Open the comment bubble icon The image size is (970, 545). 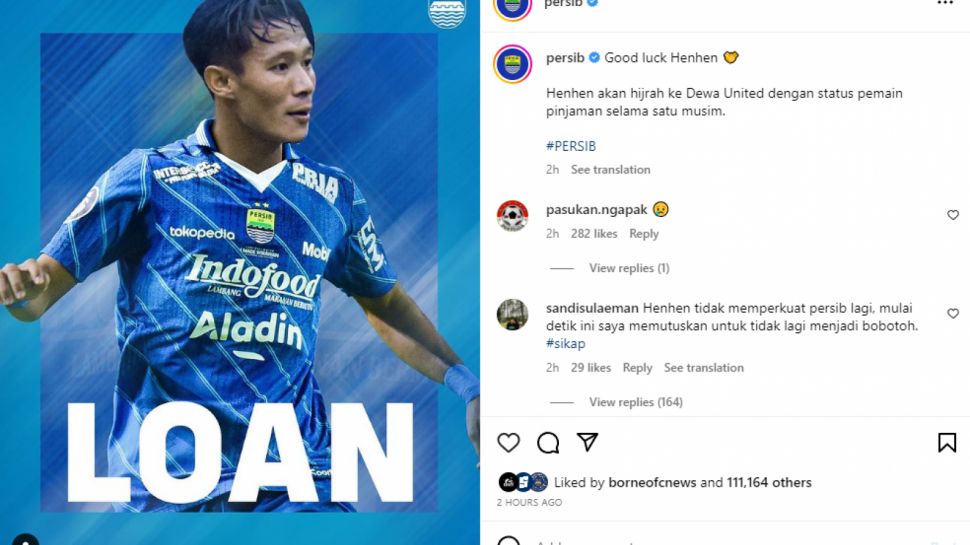[548, 443]
